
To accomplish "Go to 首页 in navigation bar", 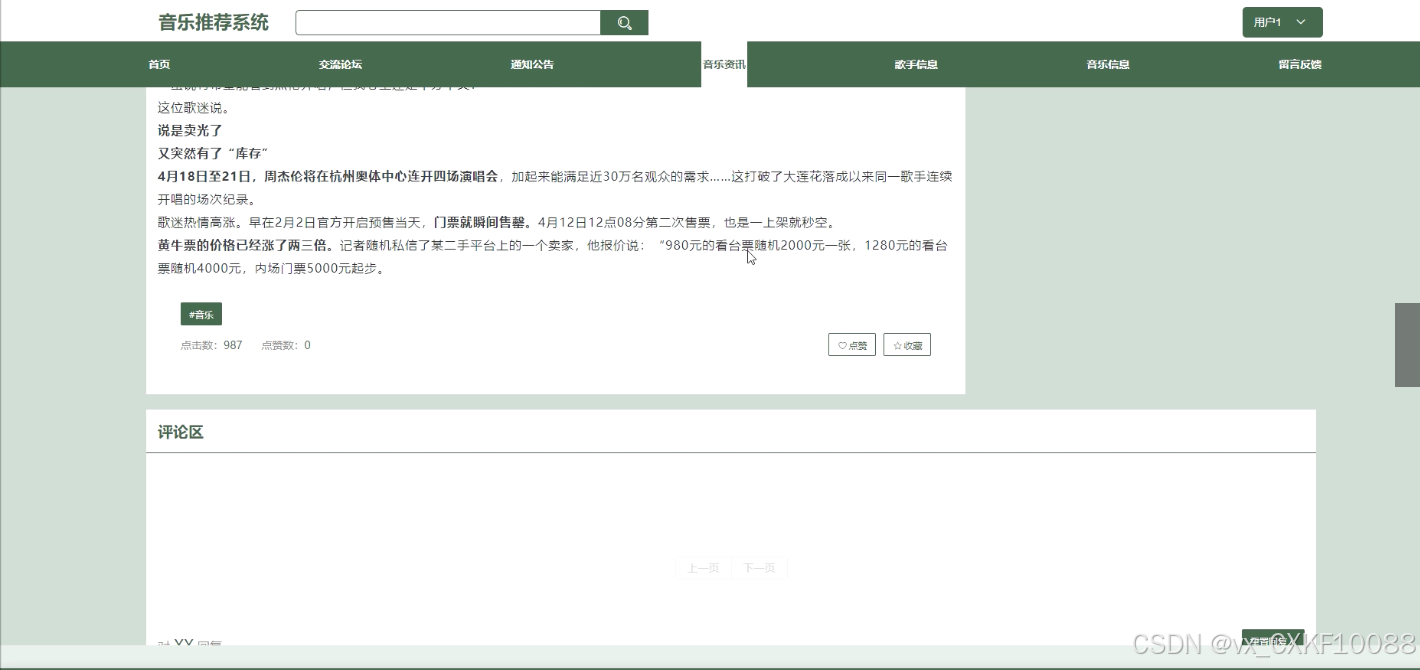I will point(159,64).
